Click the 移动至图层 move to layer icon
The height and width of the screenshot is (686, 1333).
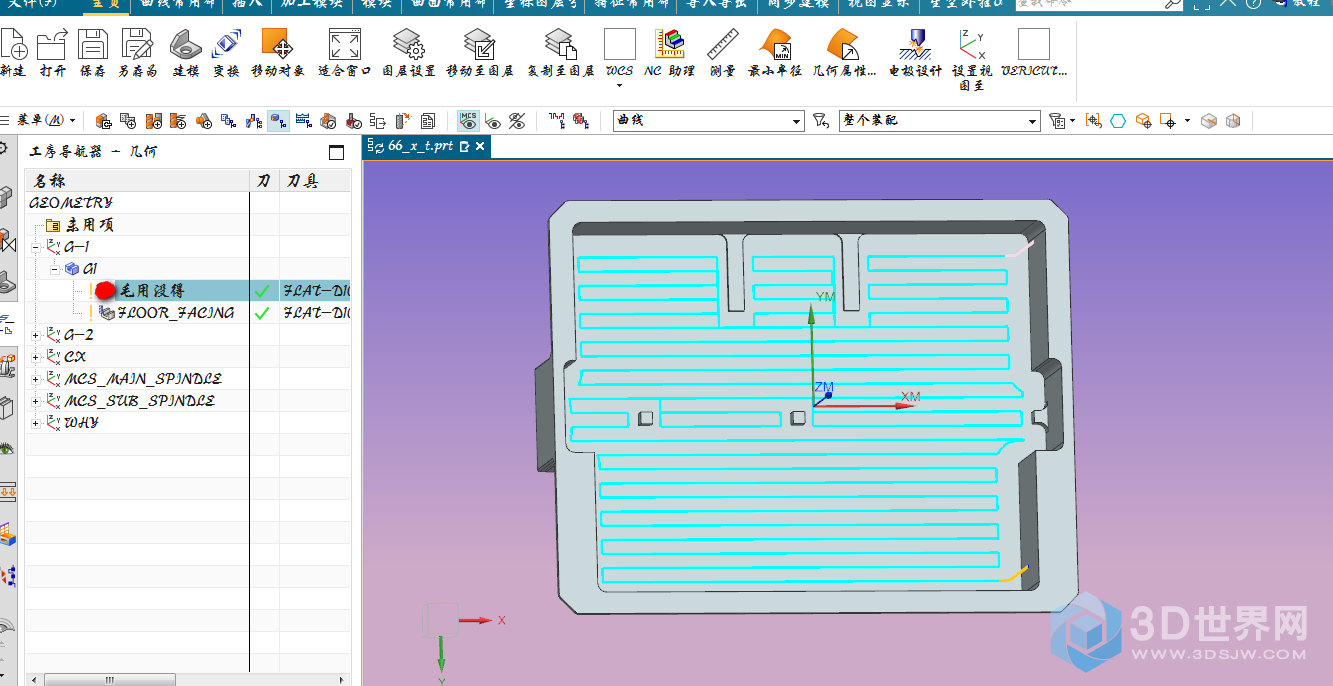(480, 45)
